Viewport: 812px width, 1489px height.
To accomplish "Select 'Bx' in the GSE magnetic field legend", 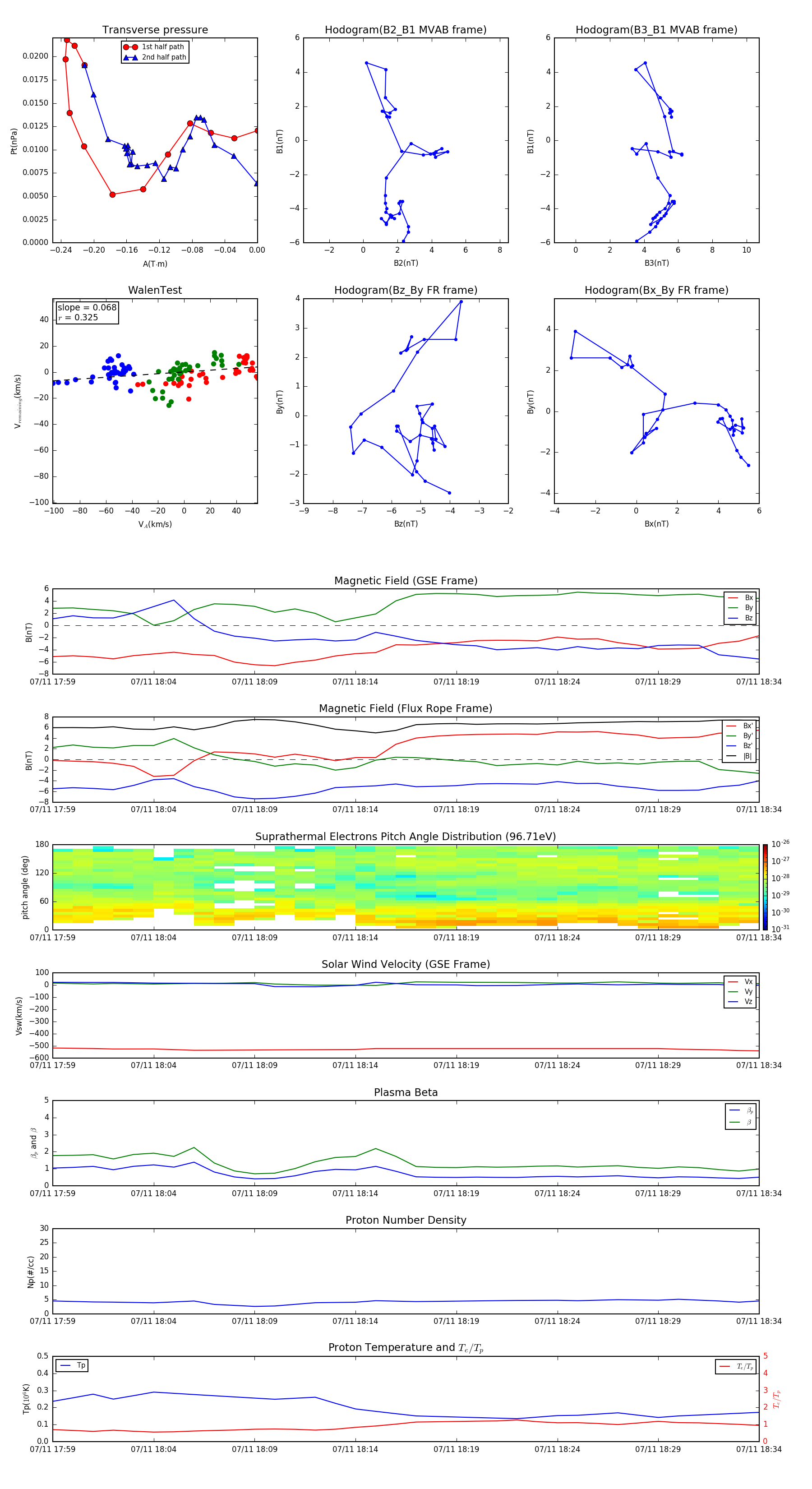I will pos(740,598).
